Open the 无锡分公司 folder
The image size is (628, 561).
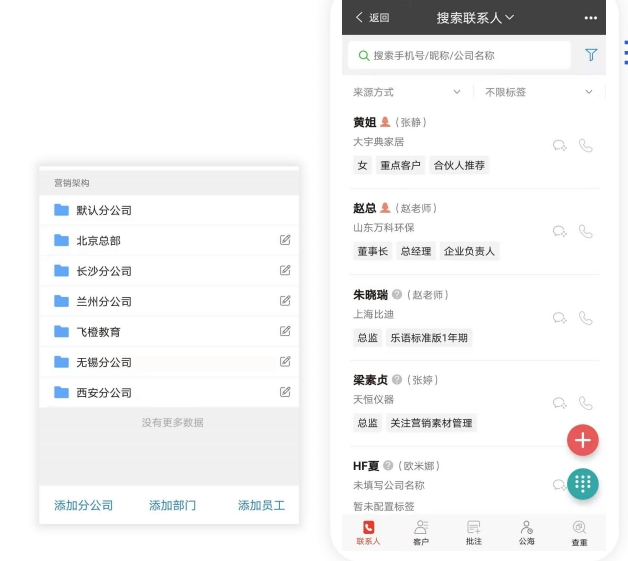pos(169,362)
